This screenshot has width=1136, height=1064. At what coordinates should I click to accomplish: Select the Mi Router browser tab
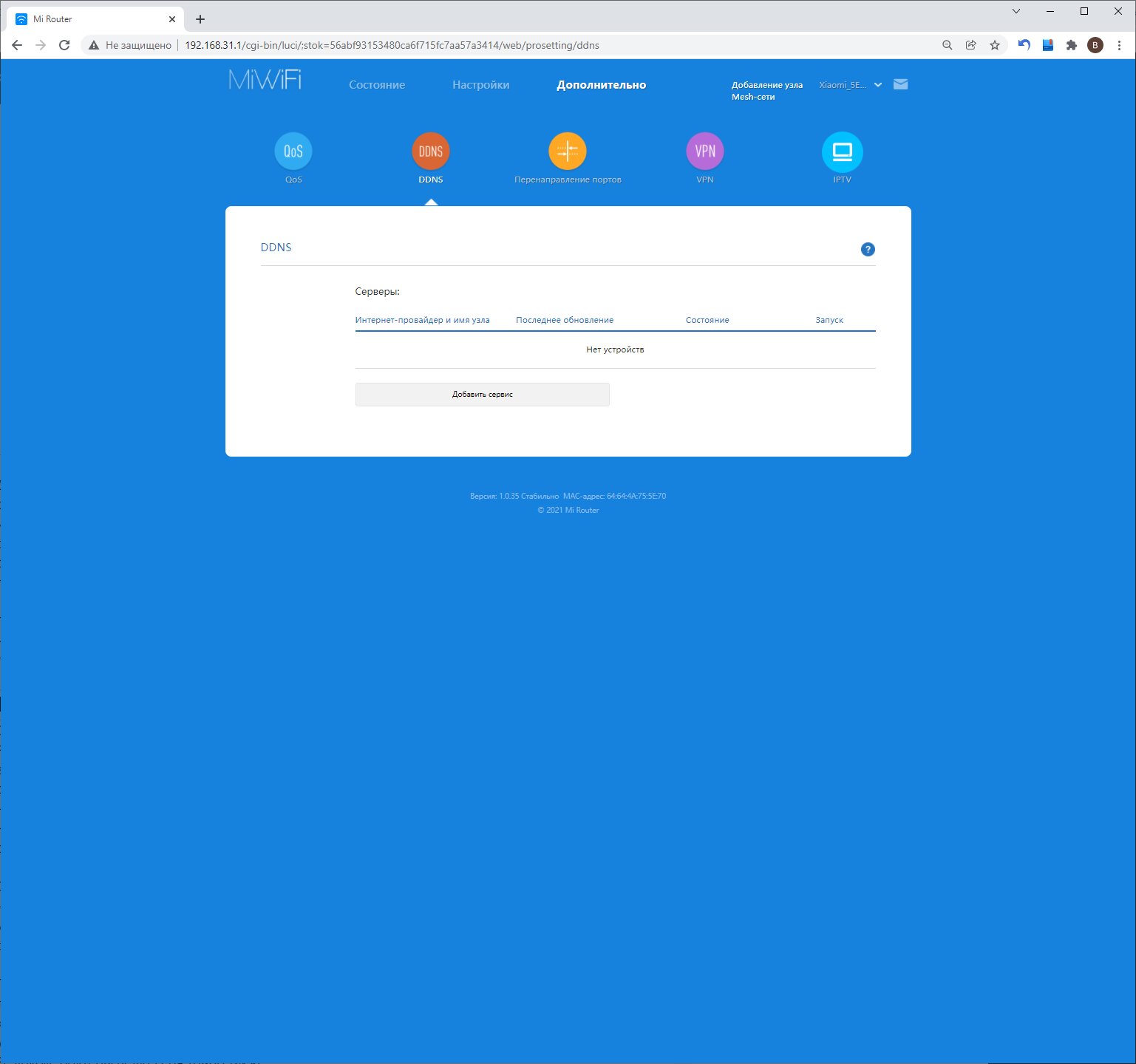pos(95,19)
